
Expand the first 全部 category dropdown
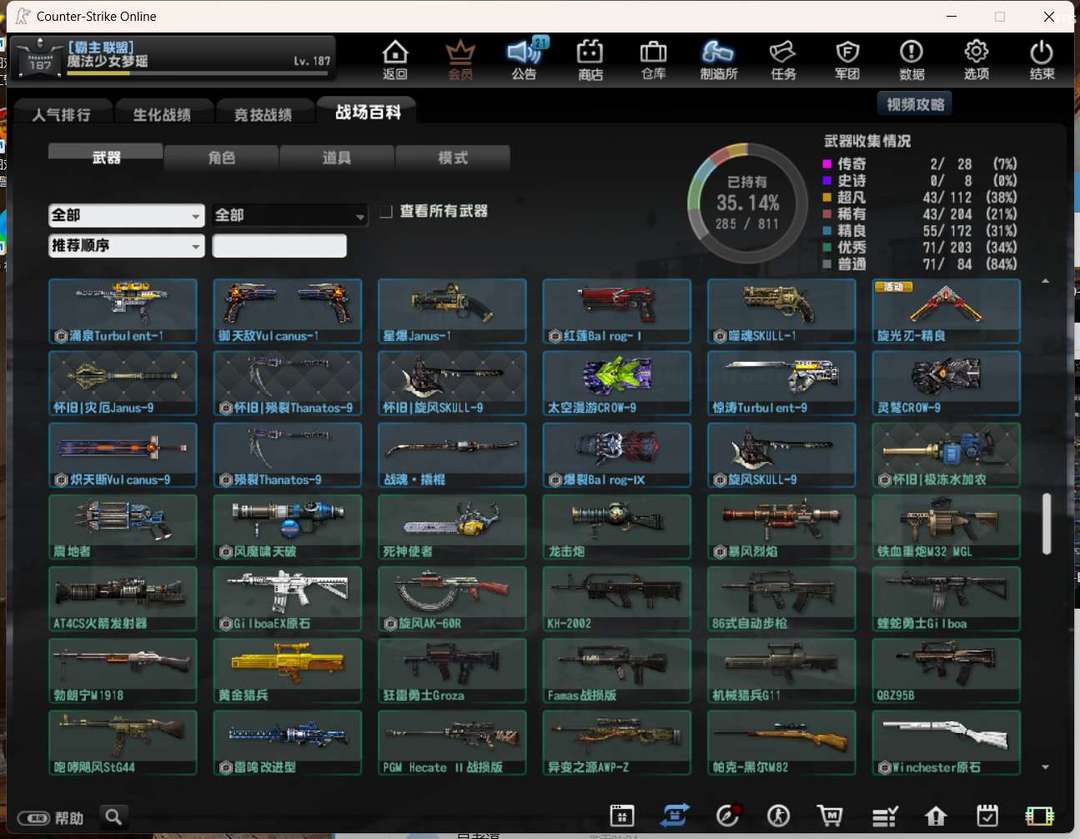[x=126, y=215]
